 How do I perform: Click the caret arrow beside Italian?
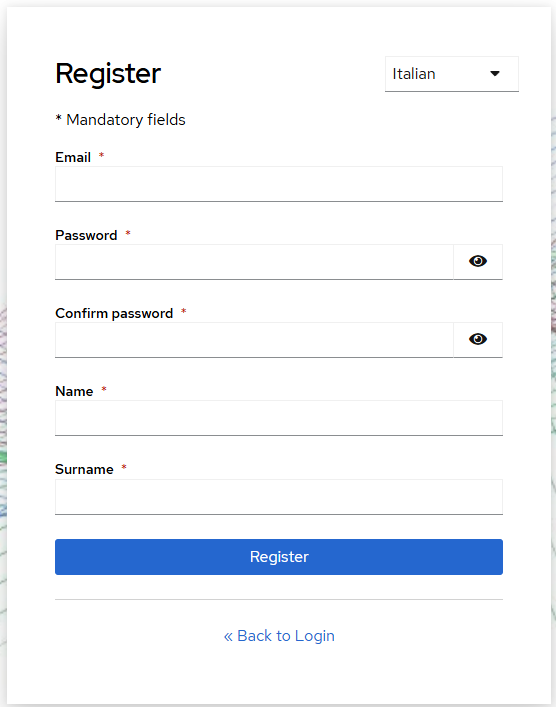[495, 74]
